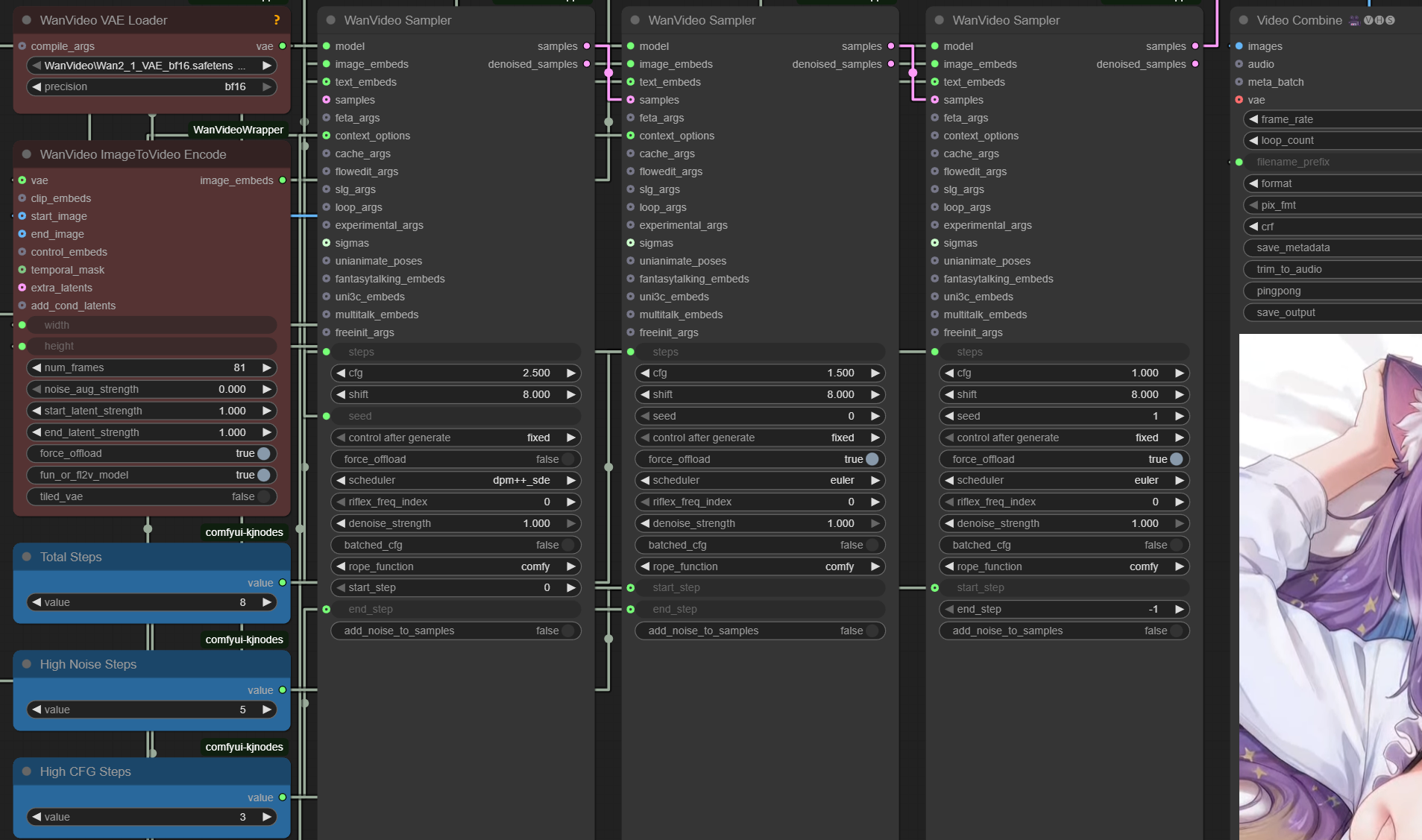Open the help icon on WanVideo VAE Loader

[277, 20]
